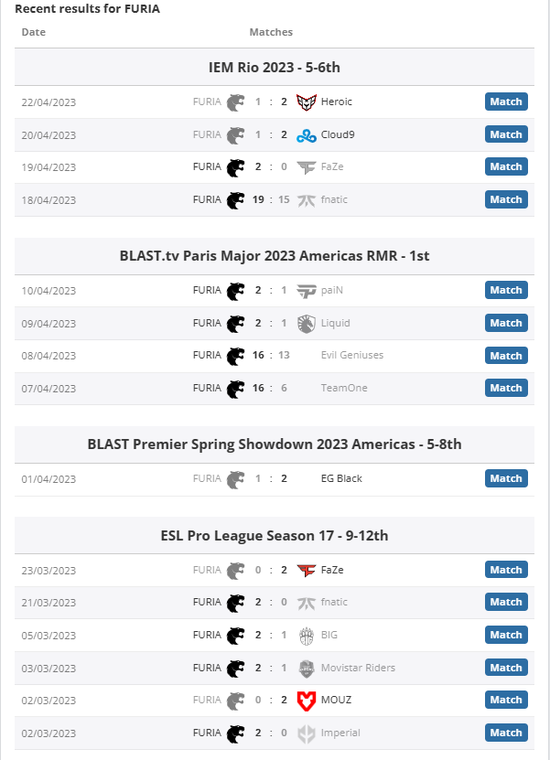Open IEM Rio 2023 event header

tap(274, 67)
